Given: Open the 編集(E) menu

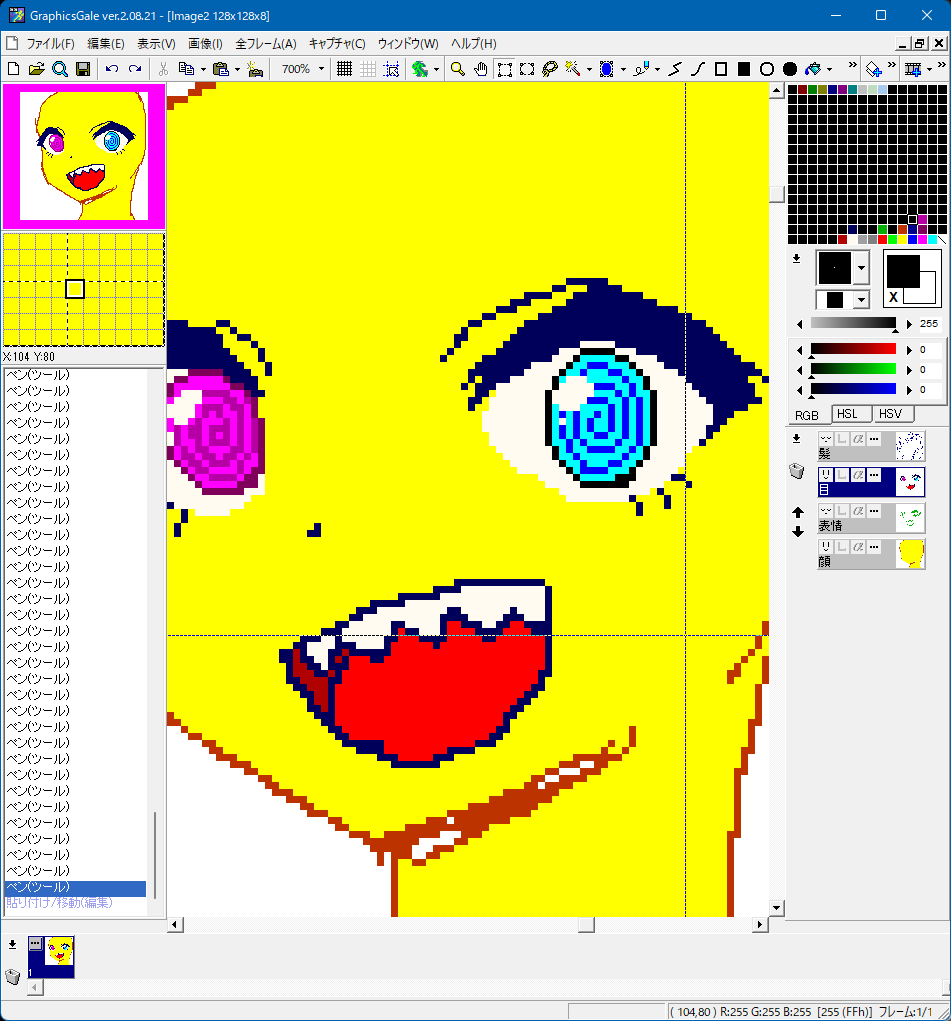Looking at the screenshot, I should tap(106, 44).
